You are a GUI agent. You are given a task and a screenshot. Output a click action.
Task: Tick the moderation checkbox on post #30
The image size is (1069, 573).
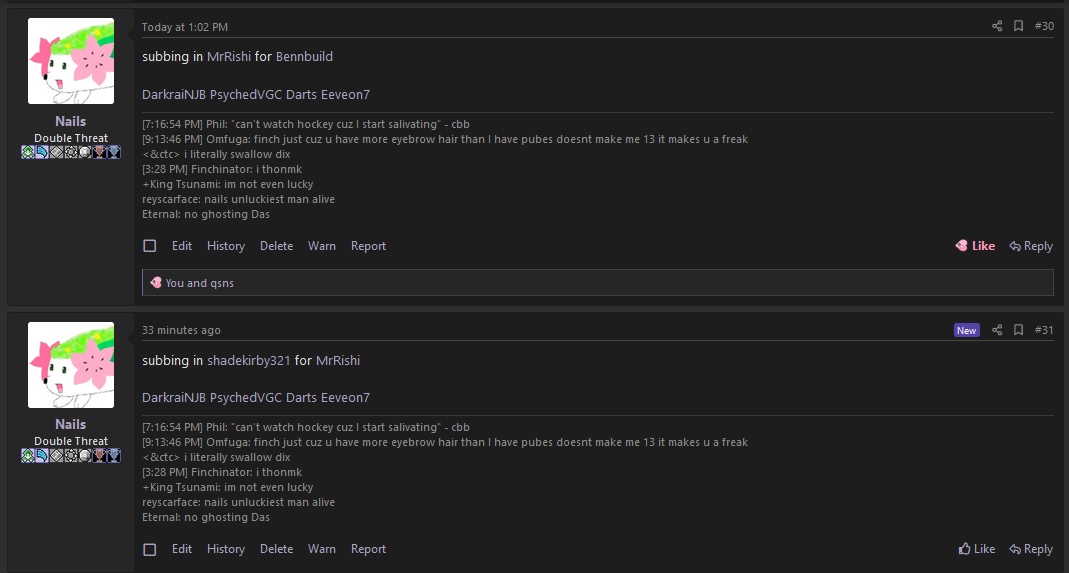point(150,246)
